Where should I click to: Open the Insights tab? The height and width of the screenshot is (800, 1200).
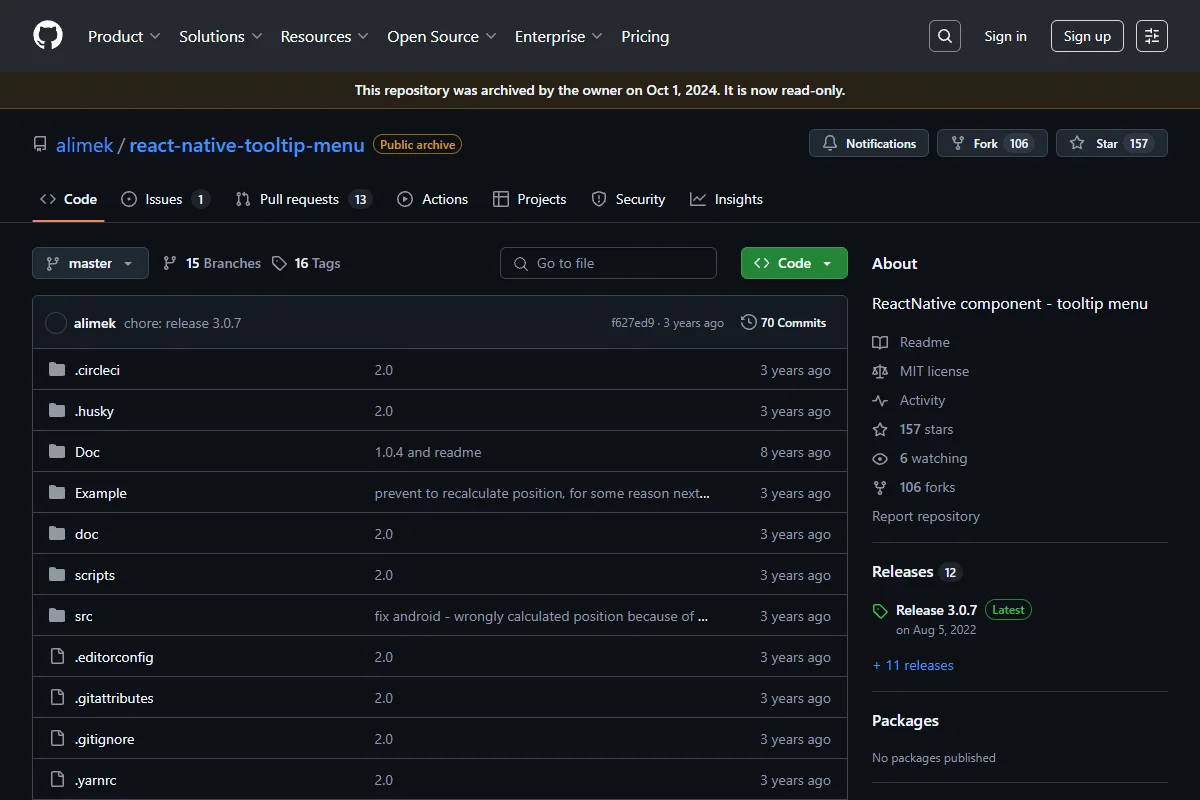(x=727, y=199)
